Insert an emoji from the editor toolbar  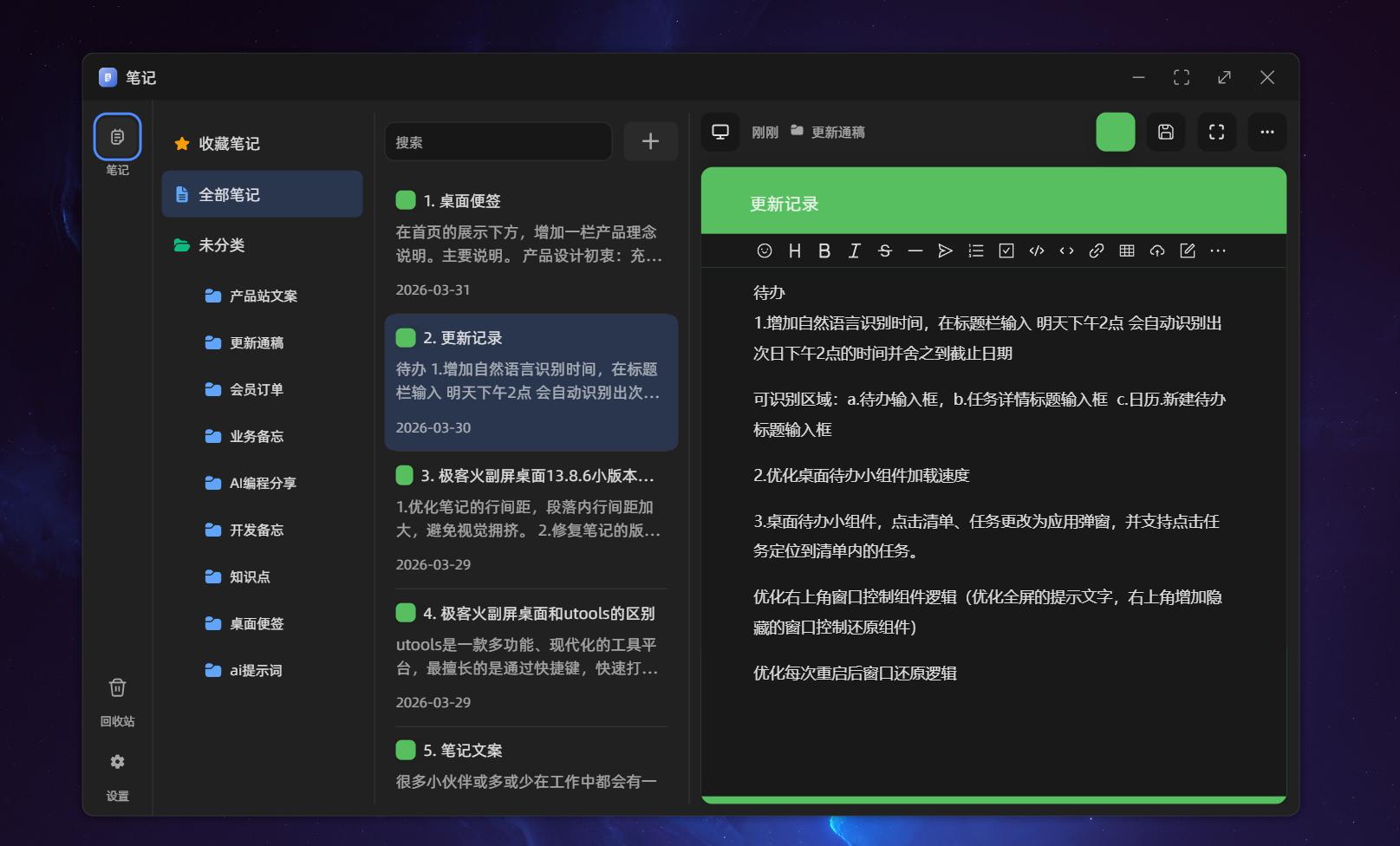click(764, 251)
